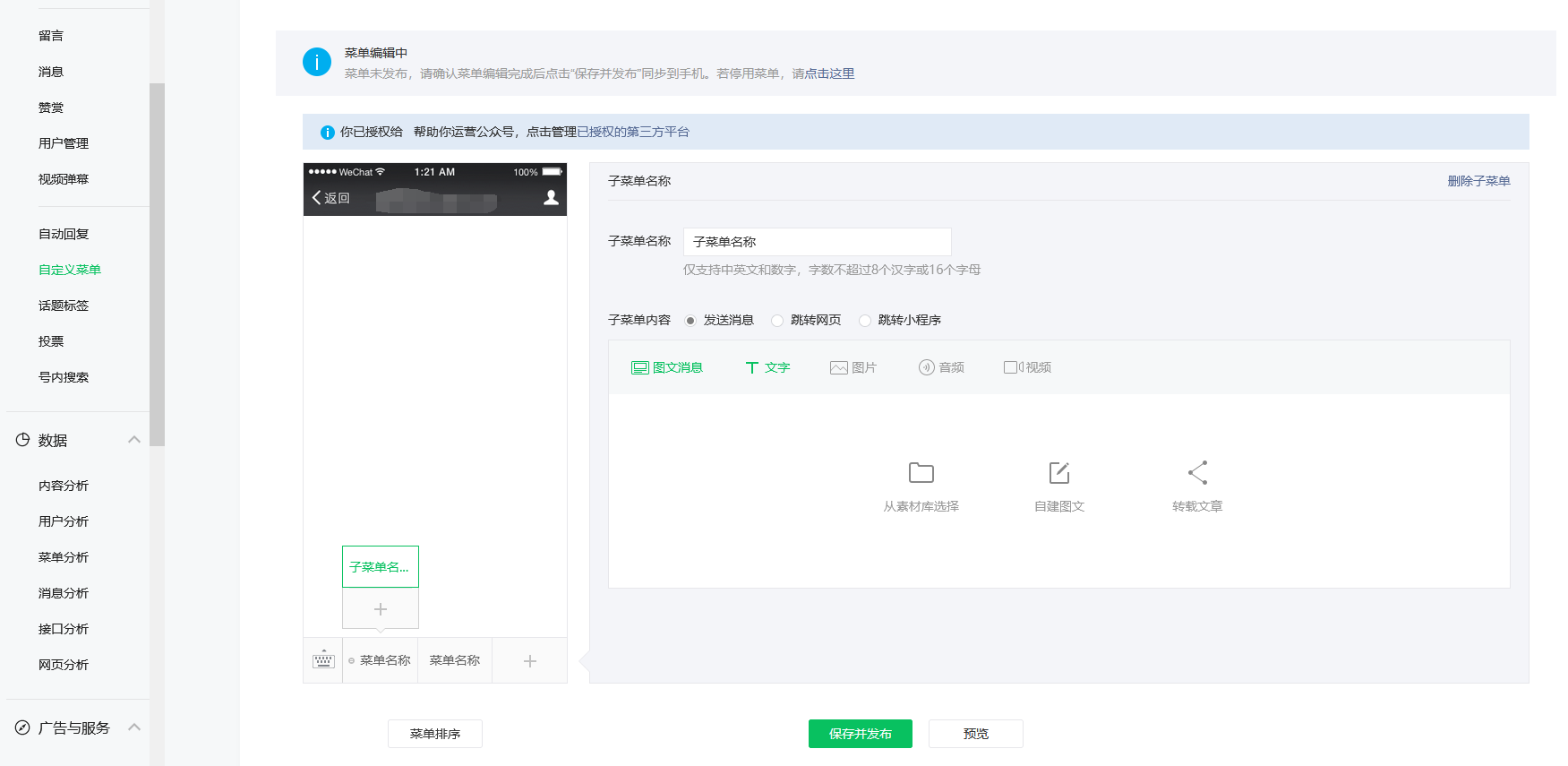Switch to 图文消息 message tab
The height and width of the screenshot is (766, 1568).
667,367
